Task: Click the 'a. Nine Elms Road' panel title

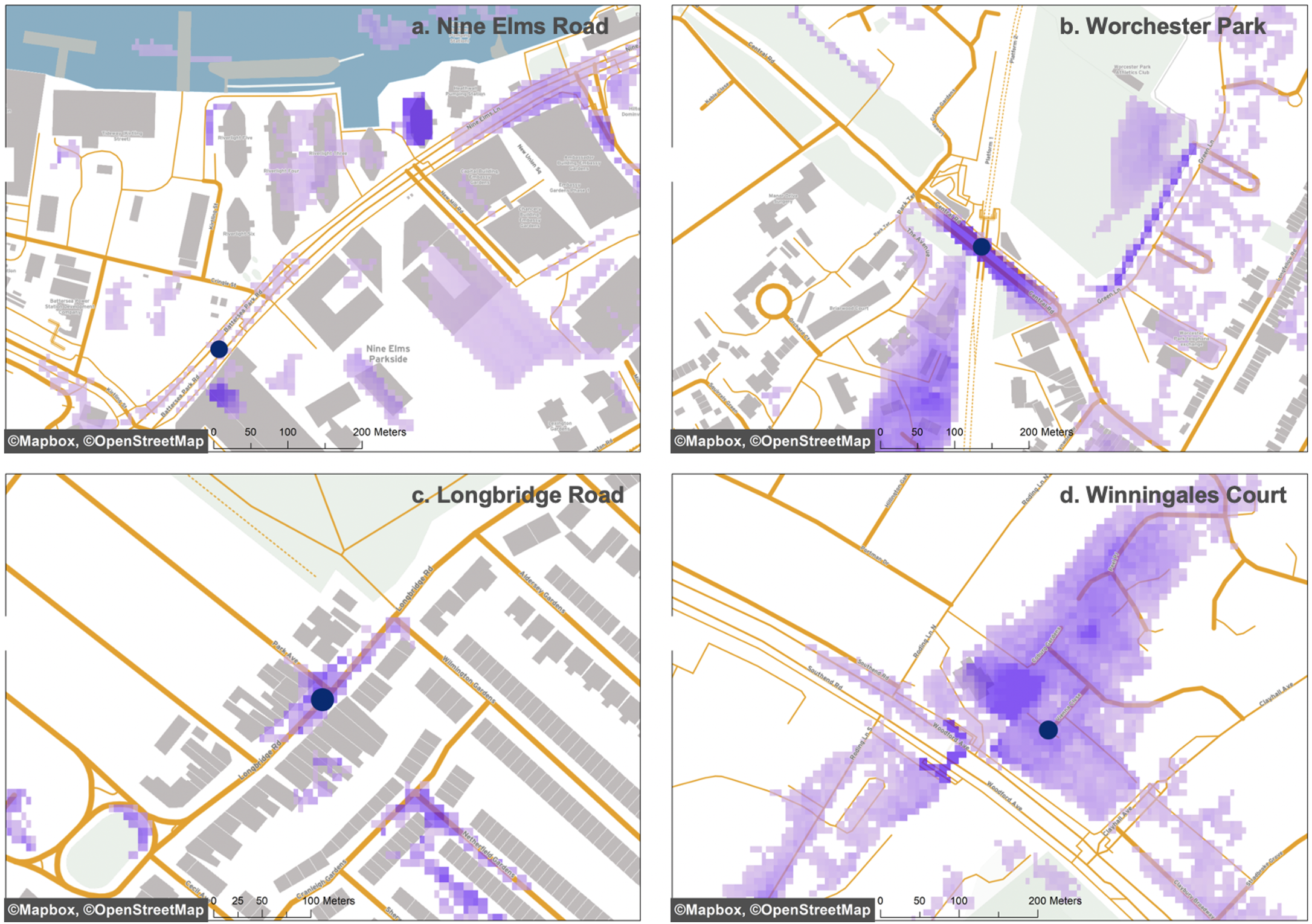Action: 509,26
